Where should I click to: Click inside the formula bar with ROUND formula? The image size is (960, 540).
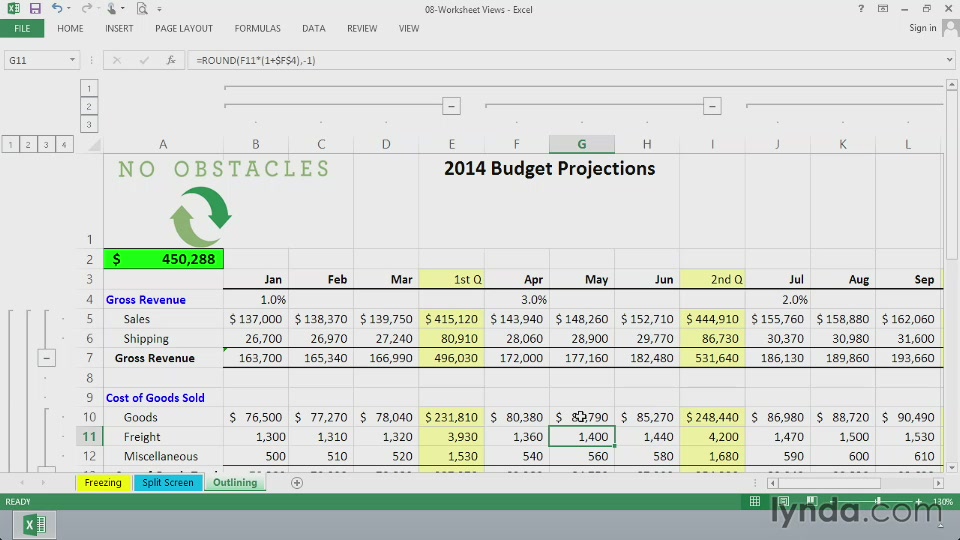(563, 60)
